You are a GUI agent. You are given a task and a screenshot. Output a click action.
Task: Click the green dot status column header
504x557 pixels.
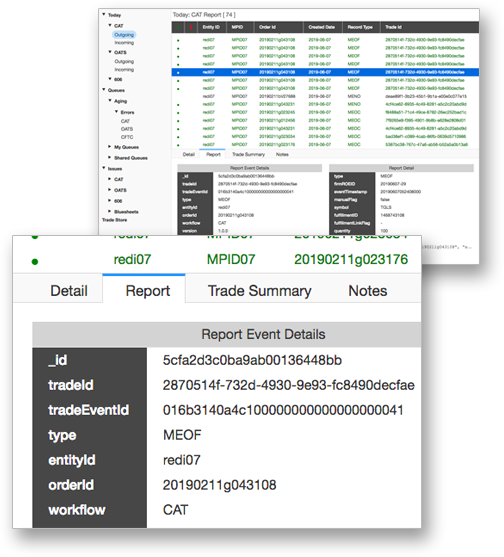(x=178, y=27)
